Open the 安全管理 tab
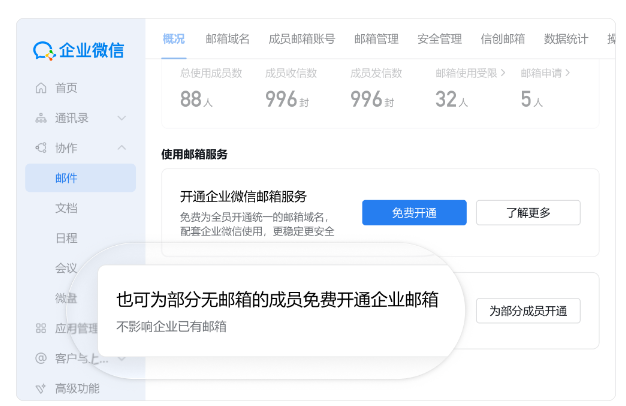 tap(439, 39)
